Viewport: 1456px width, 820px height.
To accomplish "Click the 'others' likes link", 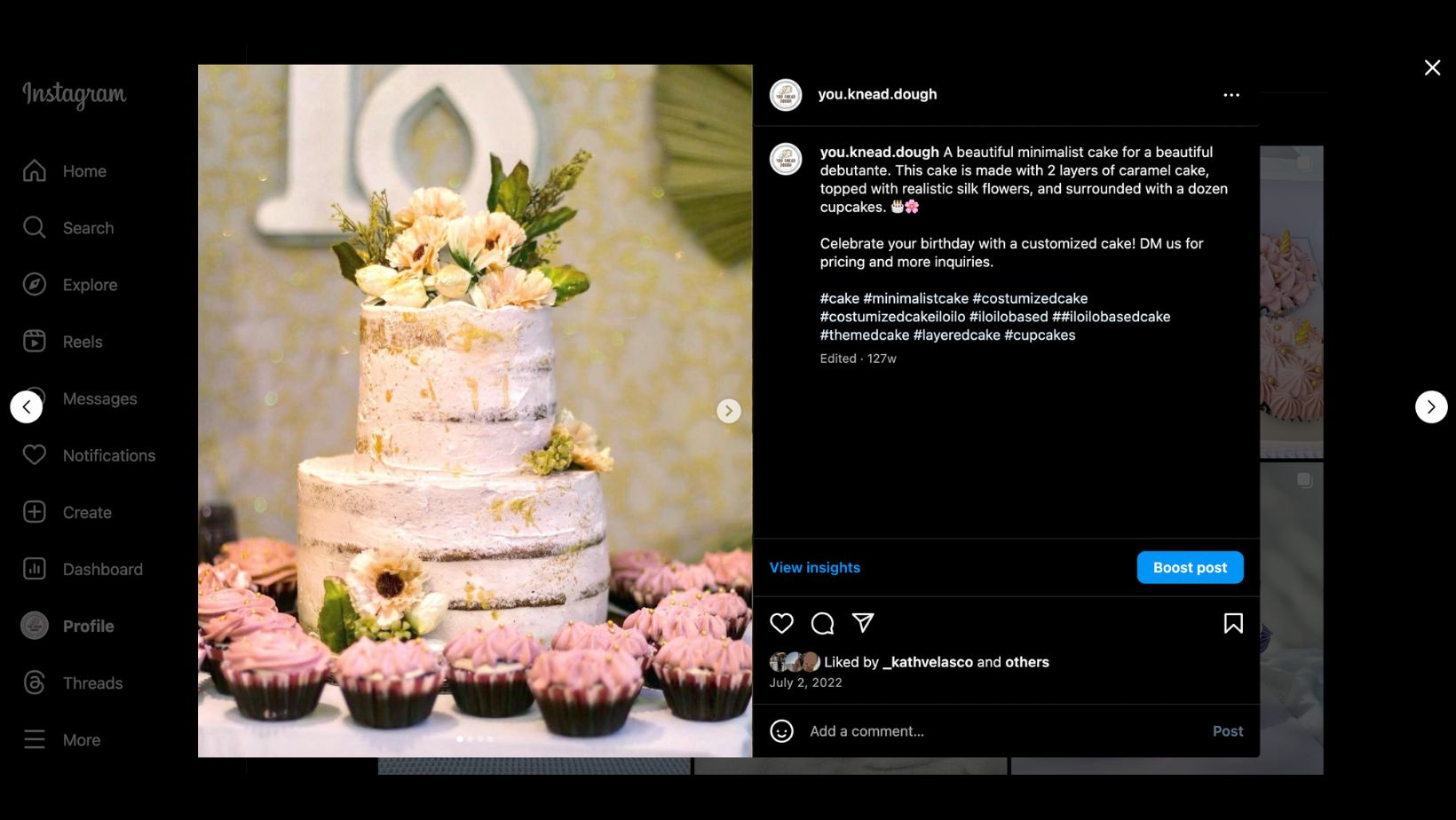I will [x=1027, y=662].
